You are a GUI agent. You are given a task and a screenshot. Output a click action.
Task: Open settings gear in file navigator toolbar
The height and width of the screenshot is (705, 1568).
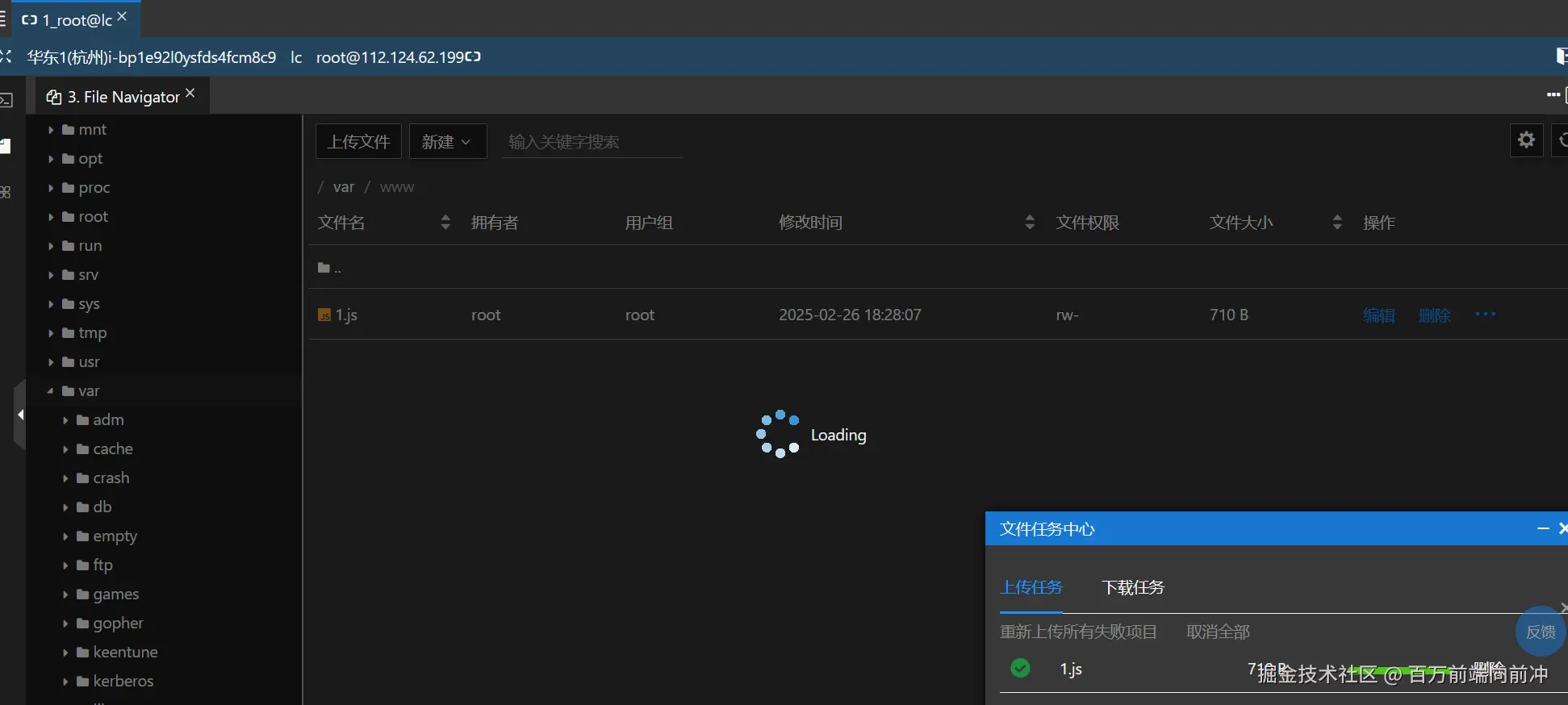1526,140
